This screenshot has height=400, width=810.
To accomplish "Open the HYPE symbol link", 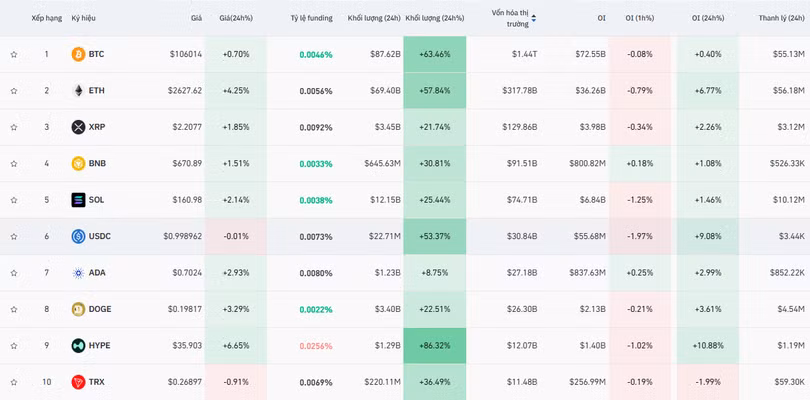I will click(99, 346).
